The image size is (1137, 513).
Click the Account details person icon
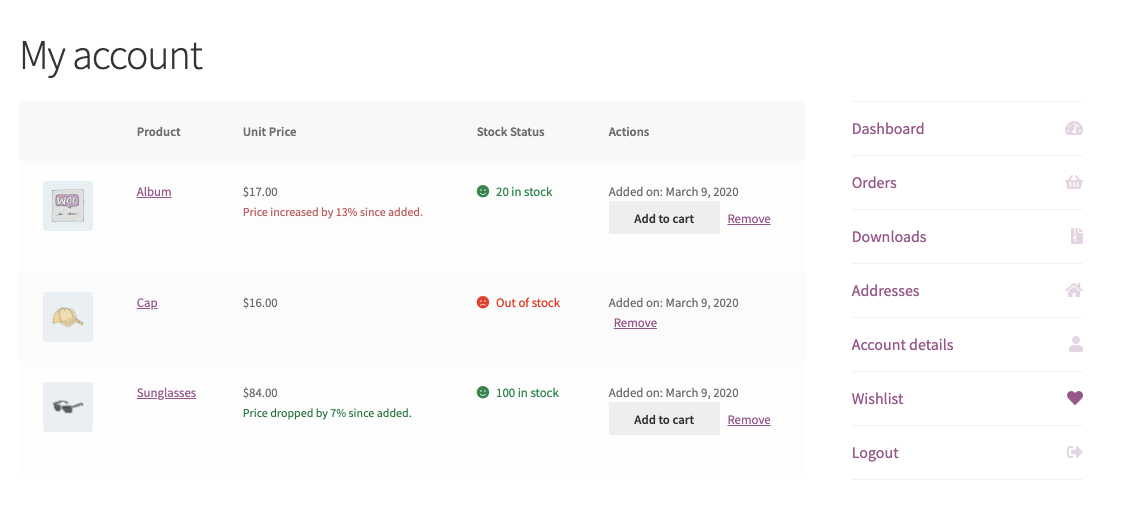[1076, 345]
